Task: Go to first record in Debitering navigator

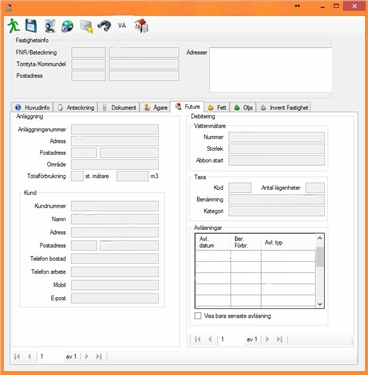Action: (x=198, y=339)
